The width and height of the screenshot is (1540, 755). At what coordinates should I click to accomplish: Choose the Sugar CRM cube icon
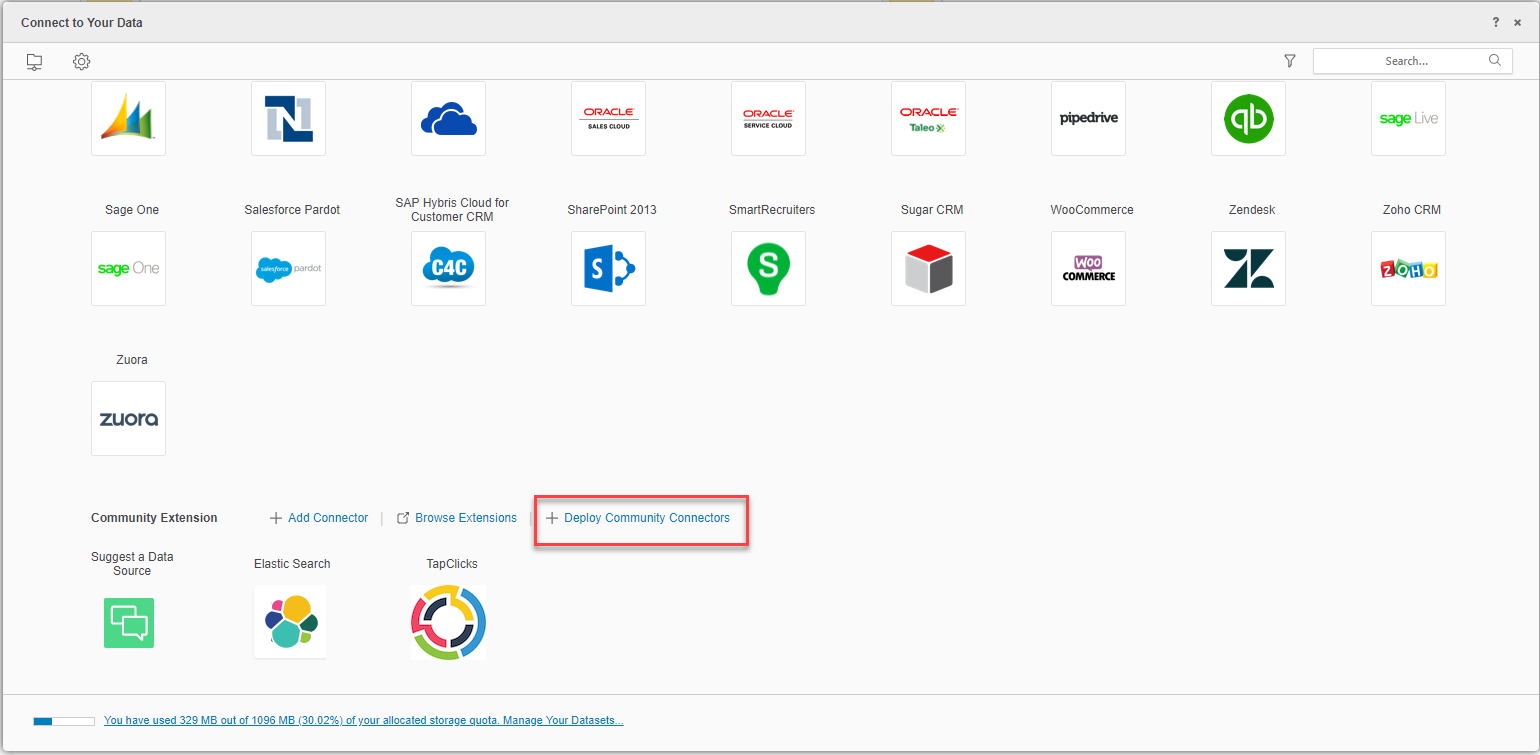(928, 268)
